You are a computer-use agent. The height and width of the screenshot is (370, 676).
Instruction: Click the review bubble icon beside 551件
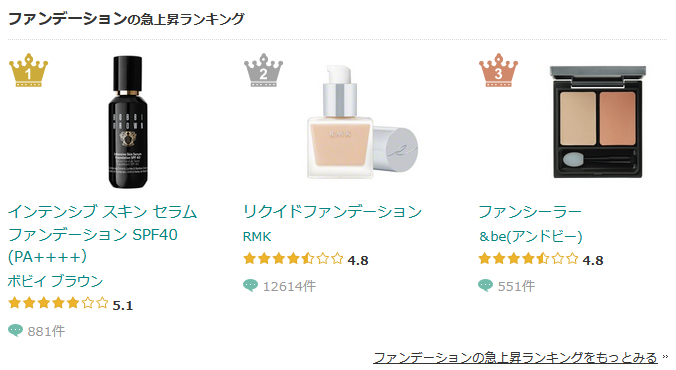coord(485,285)
